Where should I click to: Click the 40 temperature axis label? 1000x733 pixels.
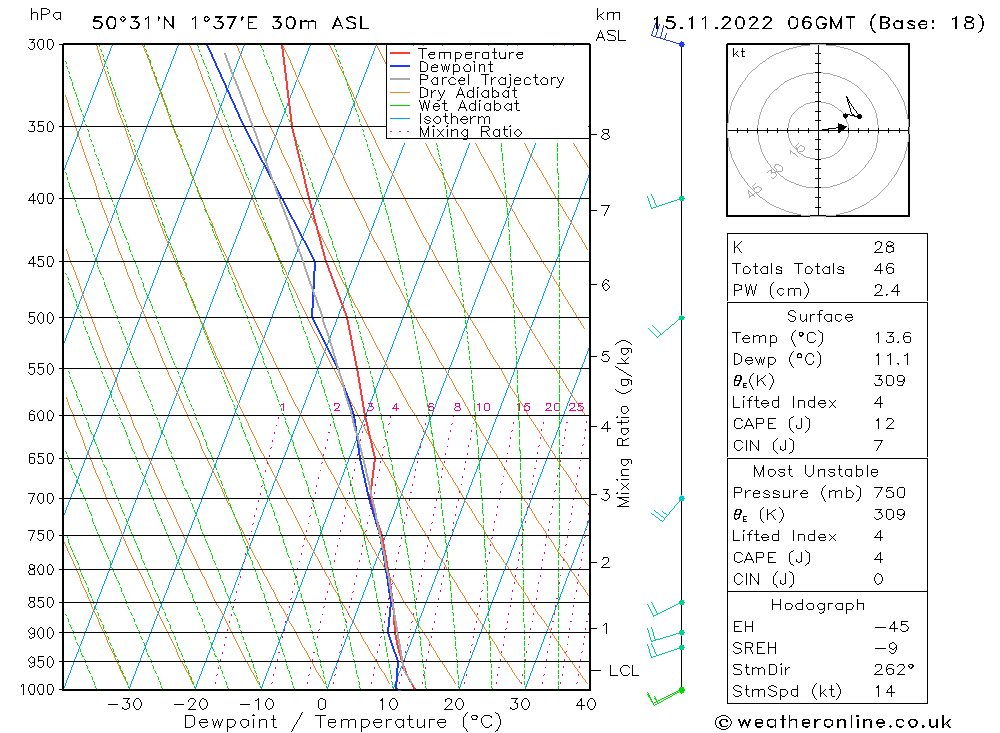click(586, 704)
